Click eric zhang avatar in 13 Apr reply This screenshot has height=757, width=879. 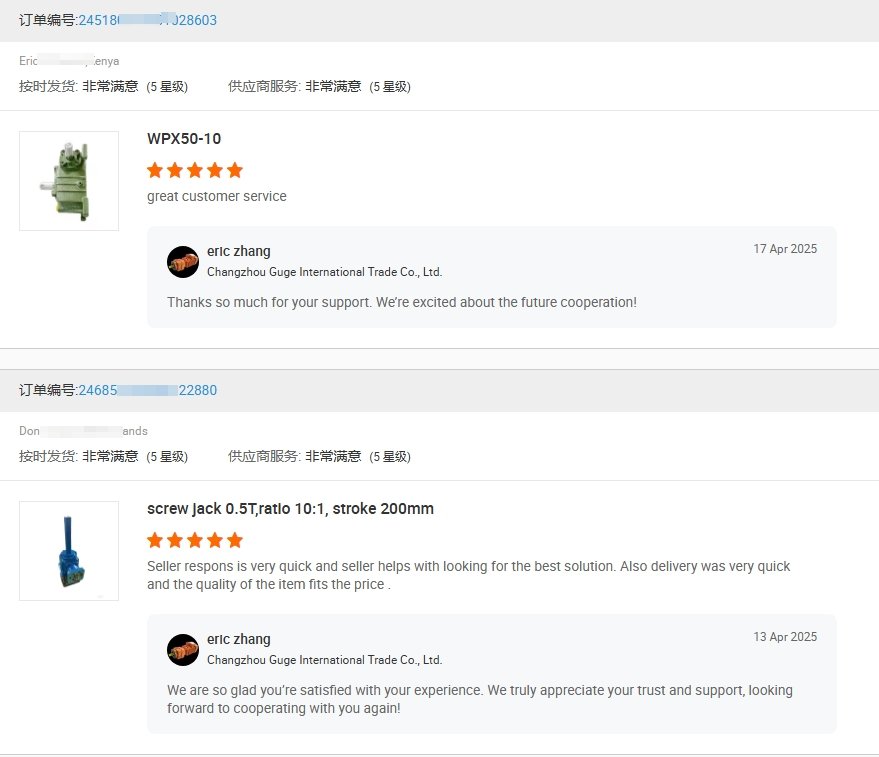coord(183,650)
